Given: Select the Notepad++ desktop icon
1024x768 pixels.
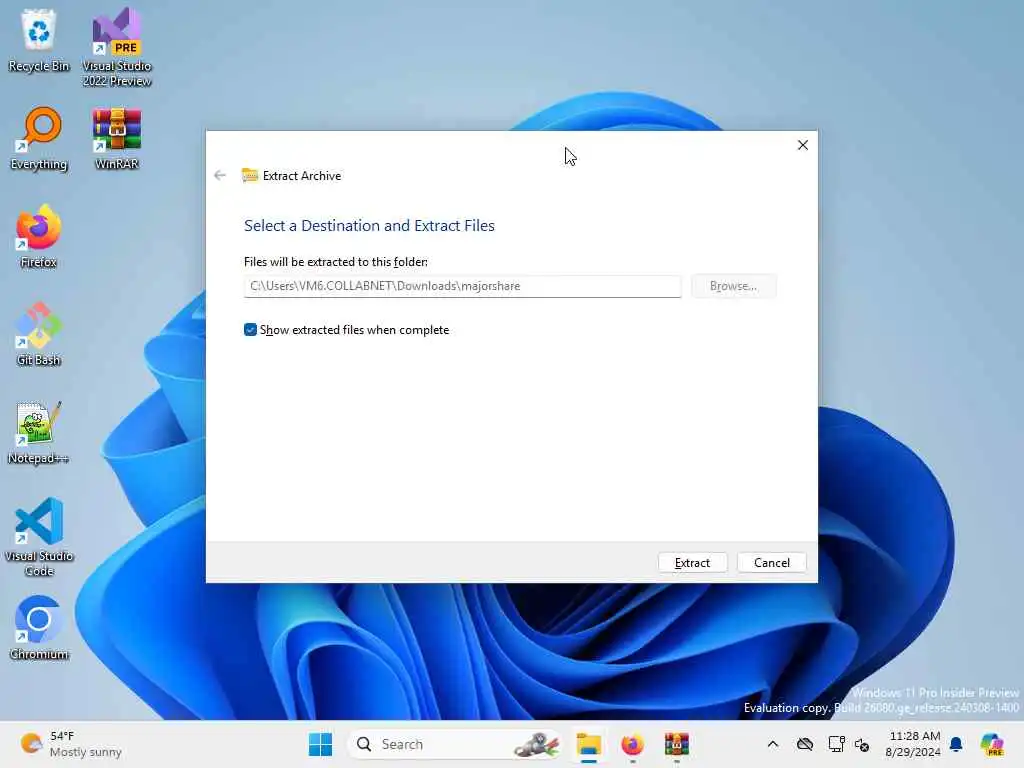Looking at the screenshot, I should pos(39,432).
